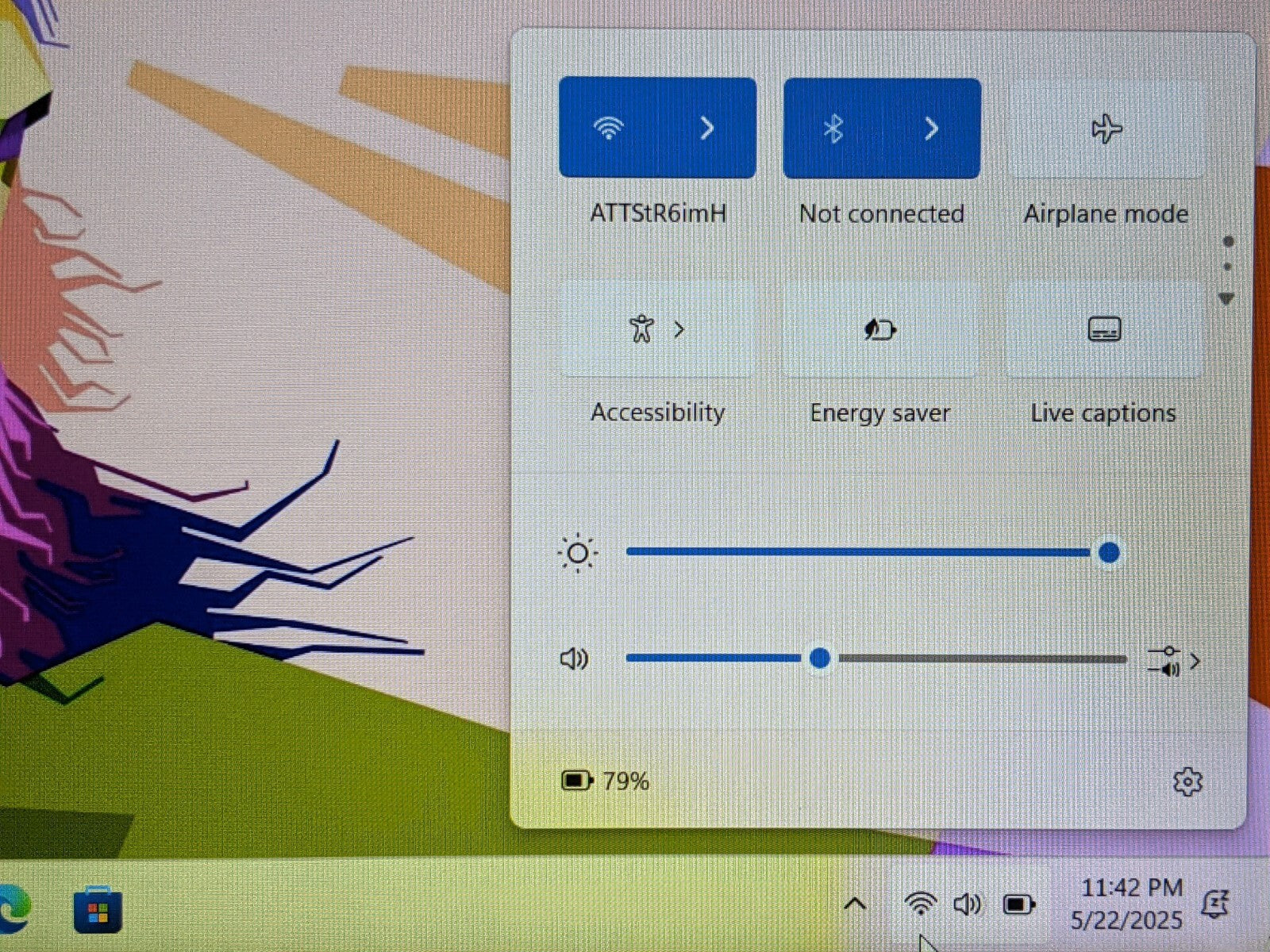This screenshot has height=952, width=1270.
Task: Click the brightness slider track
Action: 857,552
